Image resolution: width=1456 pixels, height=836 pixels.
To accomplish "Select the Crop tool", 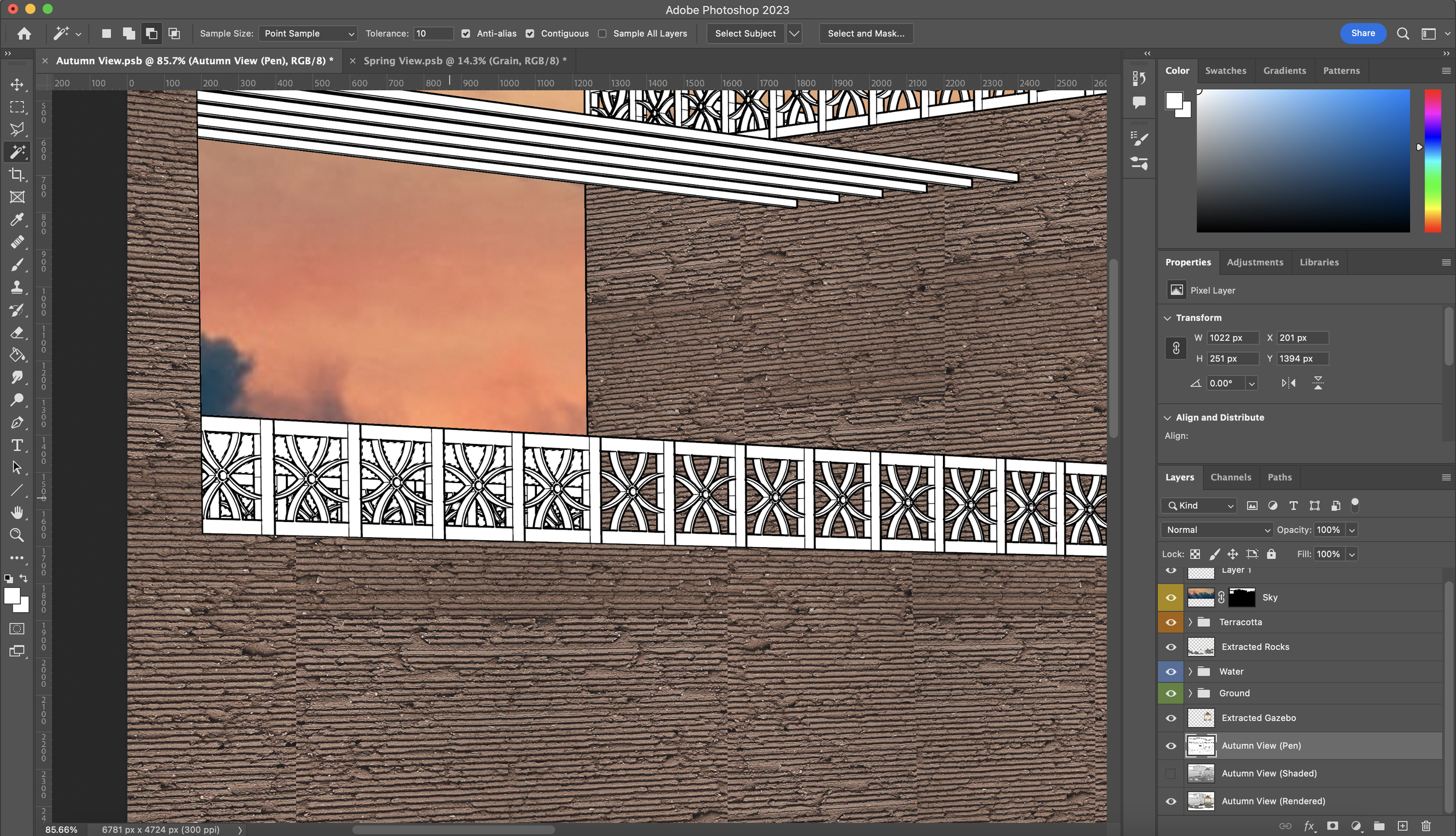I will [x=17, y=175].
